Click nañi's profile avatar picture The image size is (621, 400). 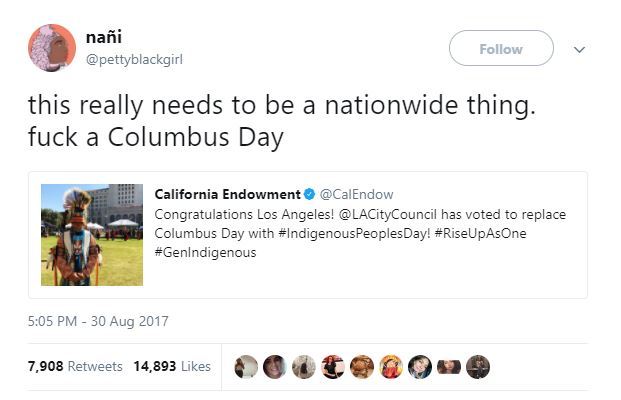point(52,48)
